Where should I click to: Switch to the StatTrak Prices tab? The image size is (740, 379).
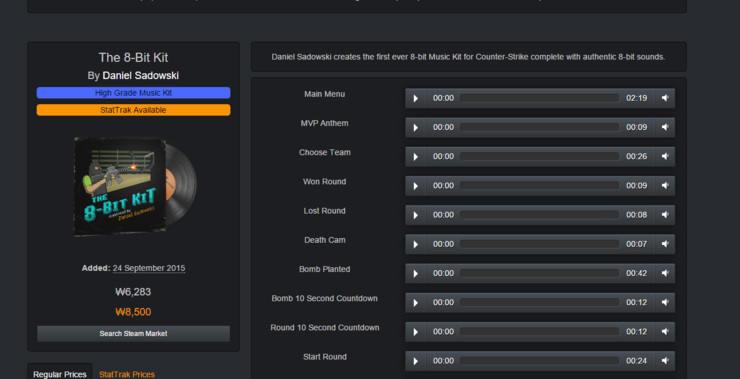pyautogui.click(x=127, y=374)
